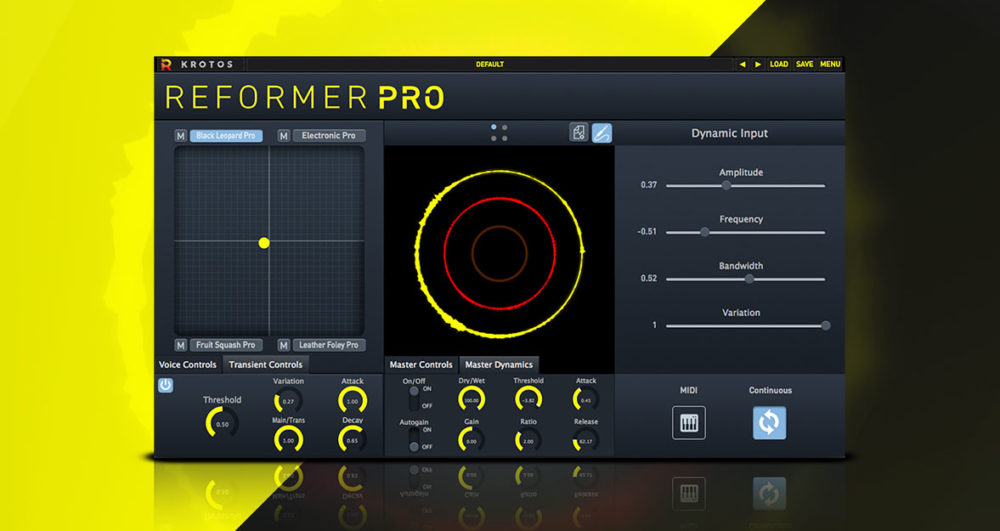1000x531 pixels.
Task: Click the Frequency value -0.51
Action: coord(647,232)
